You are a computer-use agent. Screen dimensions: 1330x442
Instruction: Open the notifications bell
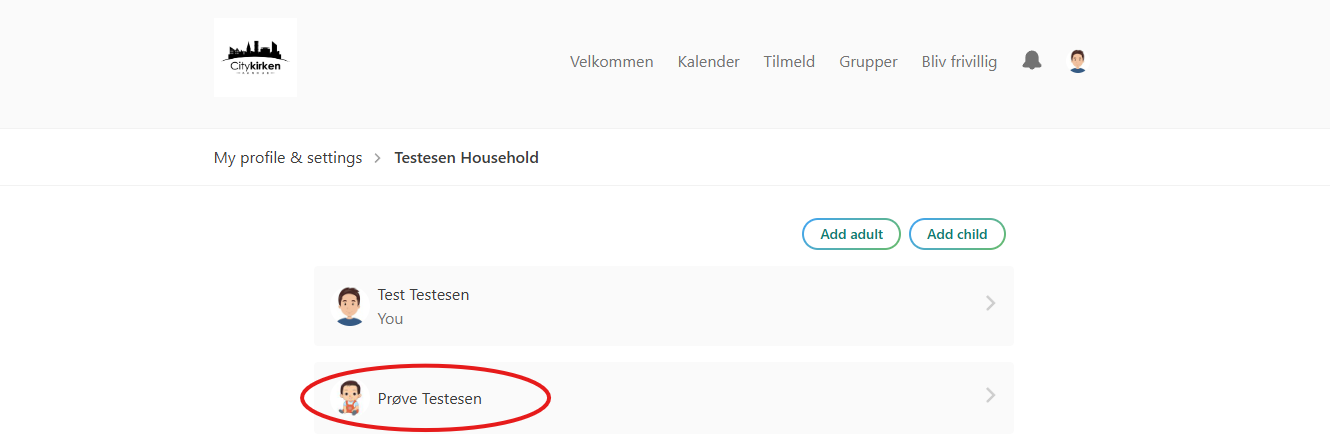1032,61
